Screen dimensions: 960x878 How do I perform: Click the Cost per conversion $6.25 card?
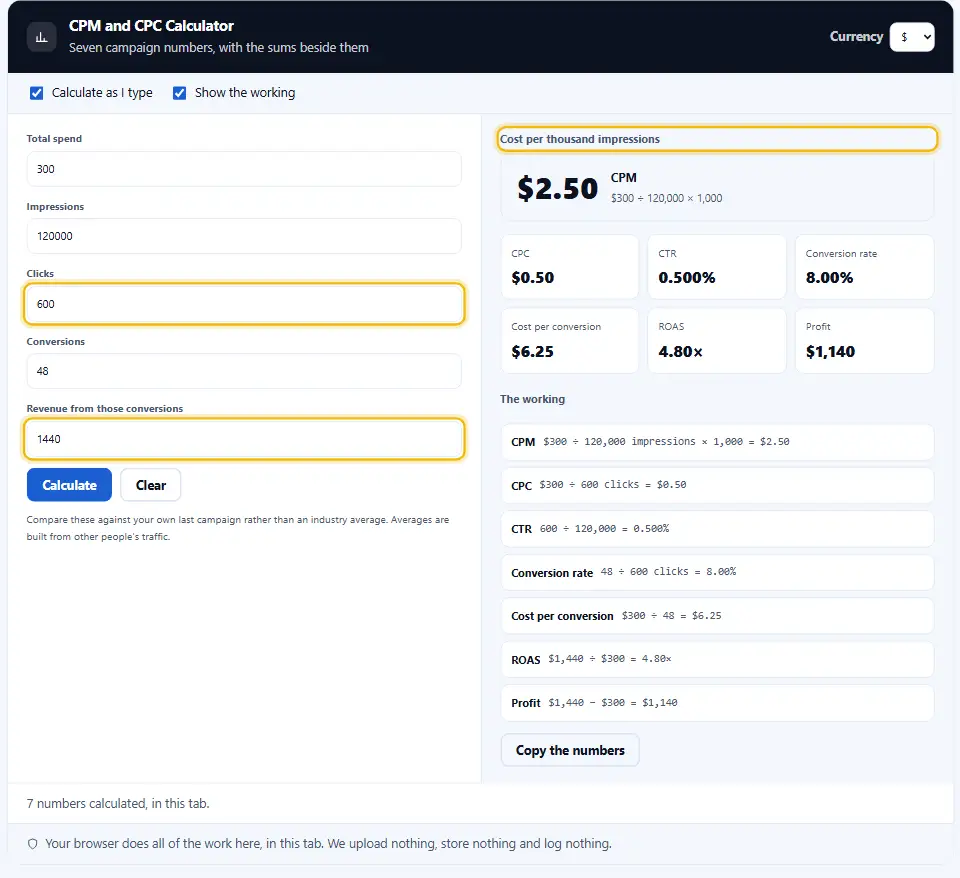click(x=569, y=340)
